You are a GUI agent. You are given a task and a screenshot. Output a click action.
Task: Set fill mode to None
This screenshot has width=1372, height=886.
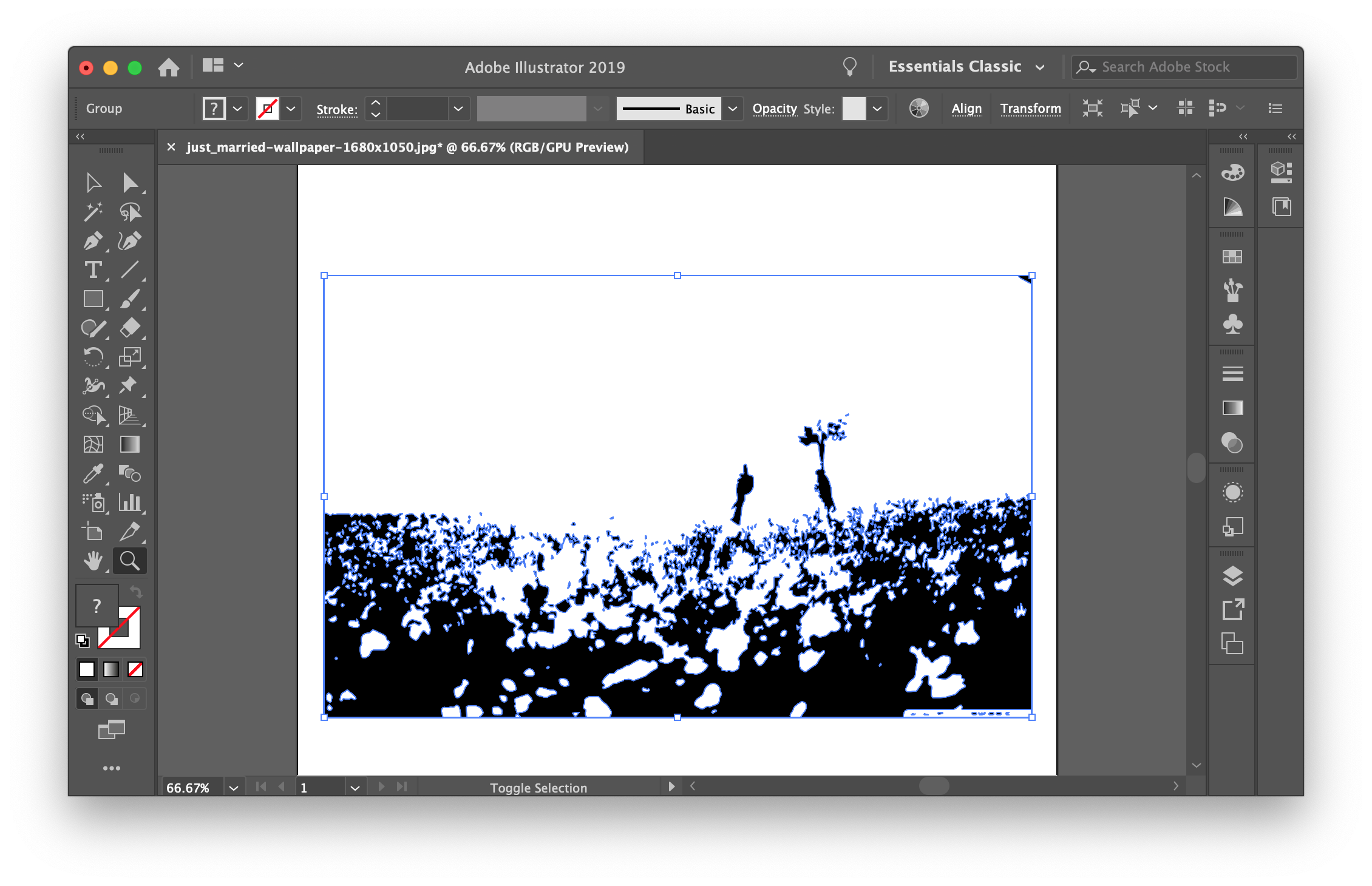135,669
